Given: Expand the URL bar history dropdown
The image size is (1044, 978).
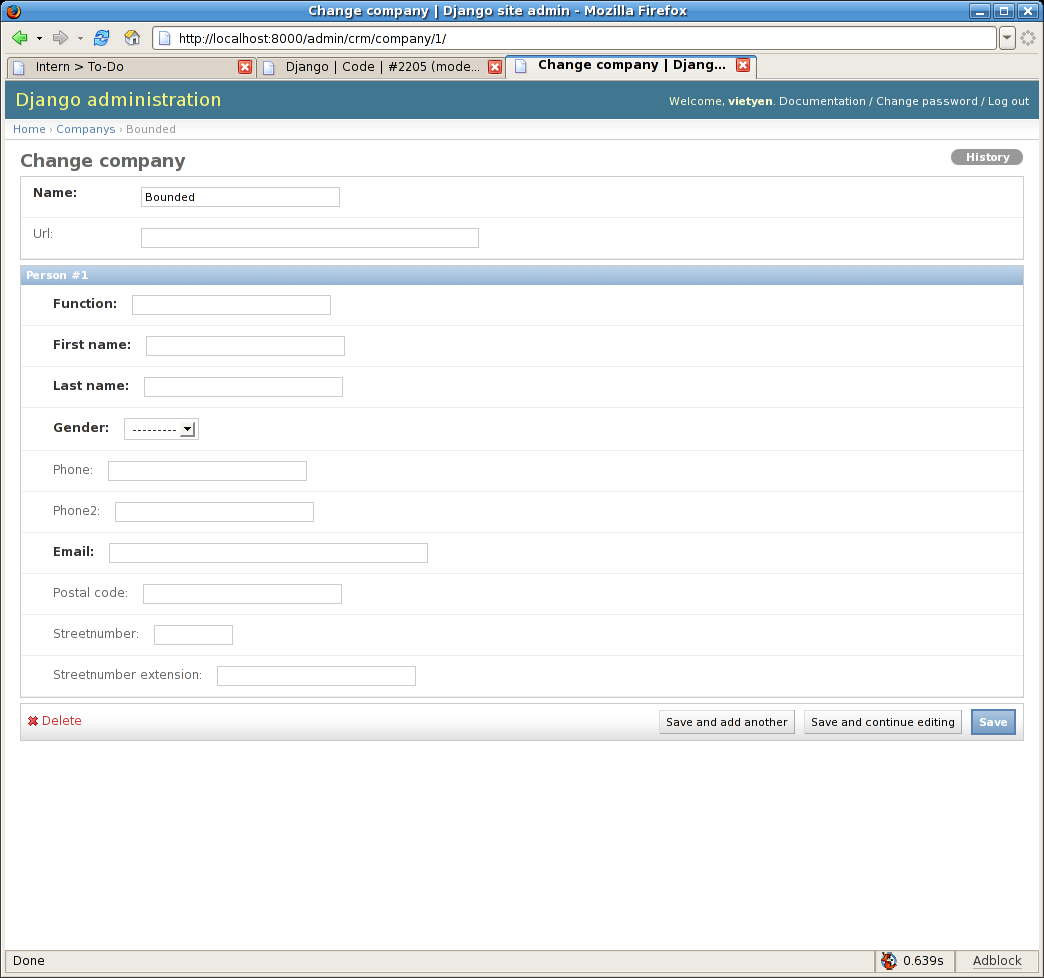Looking at the screenshot, I should tap(1007, 39).
